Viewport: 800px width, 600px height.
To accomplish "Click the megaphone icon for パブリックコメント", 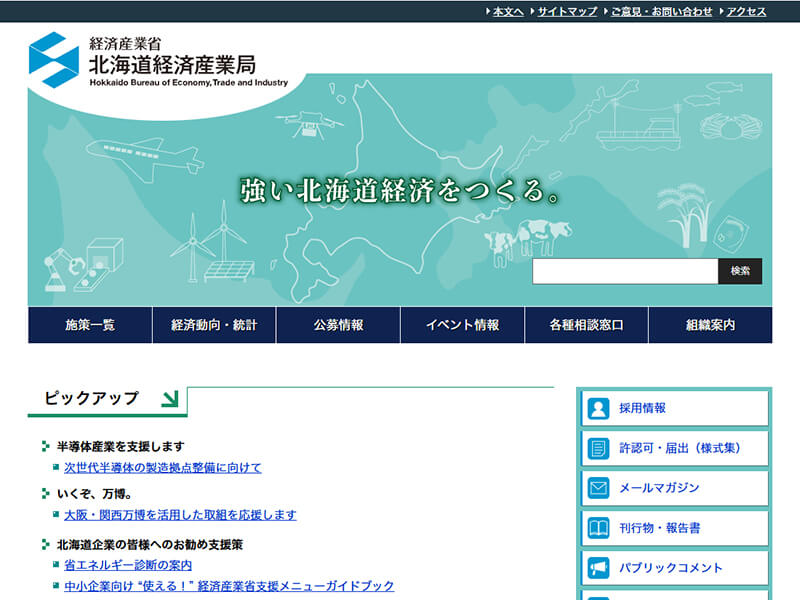I will pos(598,568).
